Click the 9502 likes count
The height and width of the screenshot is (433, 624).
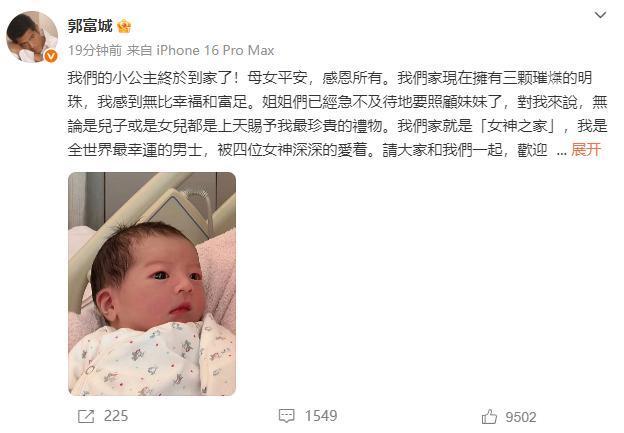coord(521,417)
